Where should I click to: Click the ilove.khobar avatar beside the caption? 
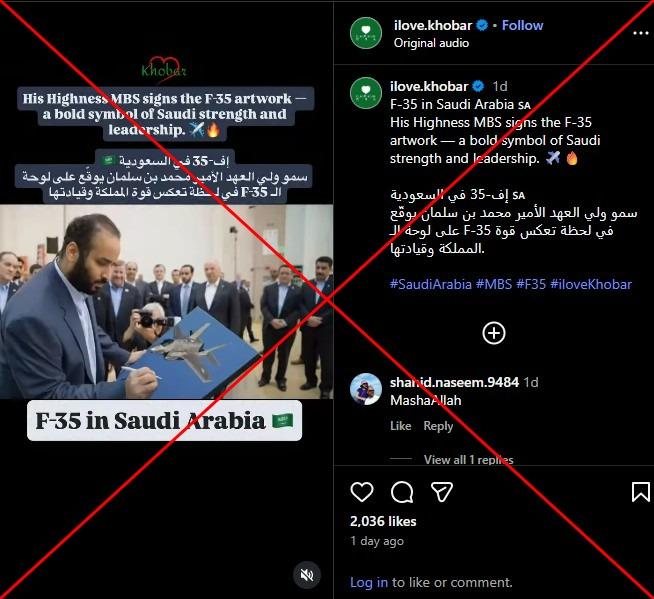[366, 93]
